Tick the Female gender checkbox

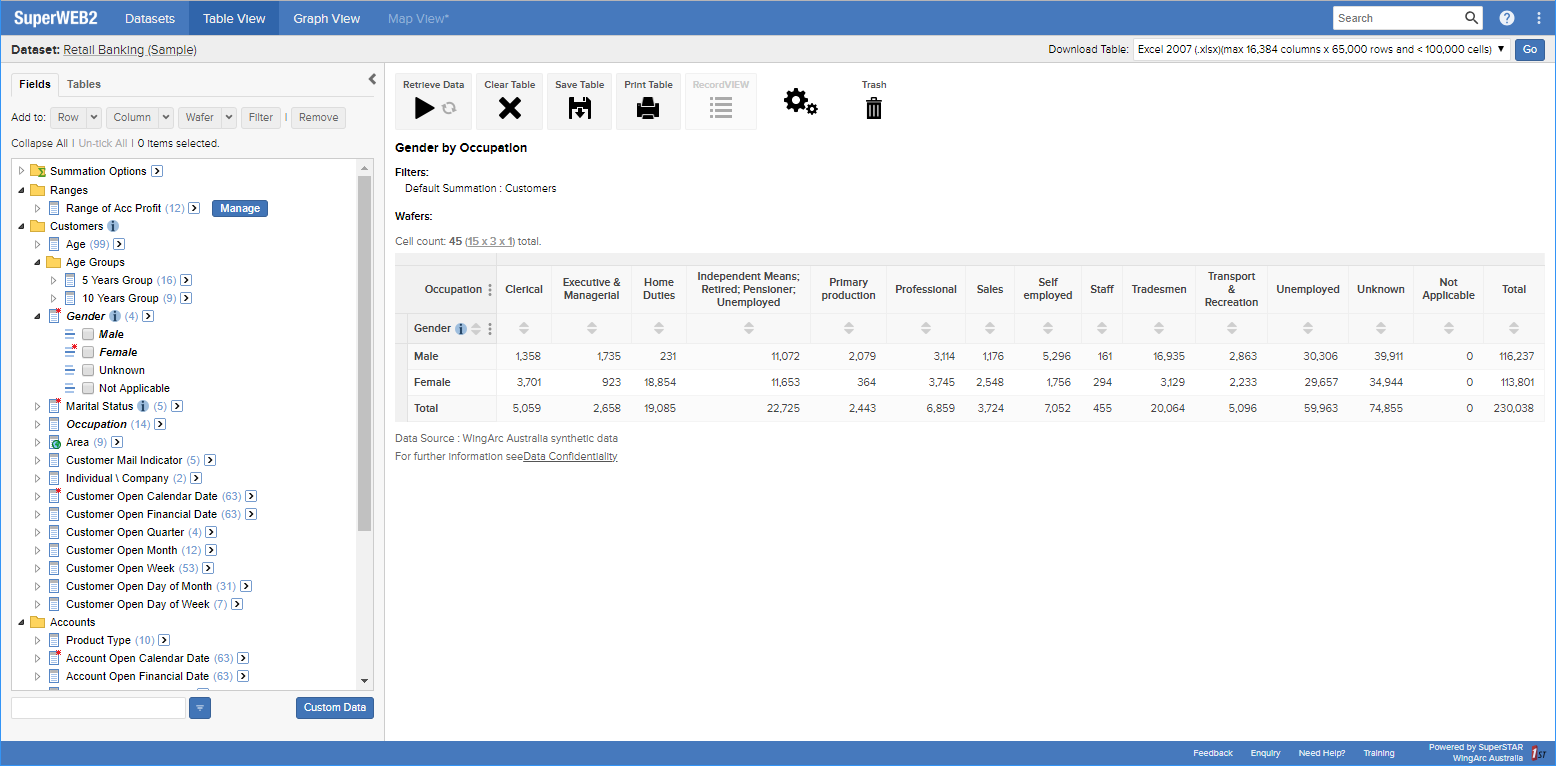click(88, 352)
